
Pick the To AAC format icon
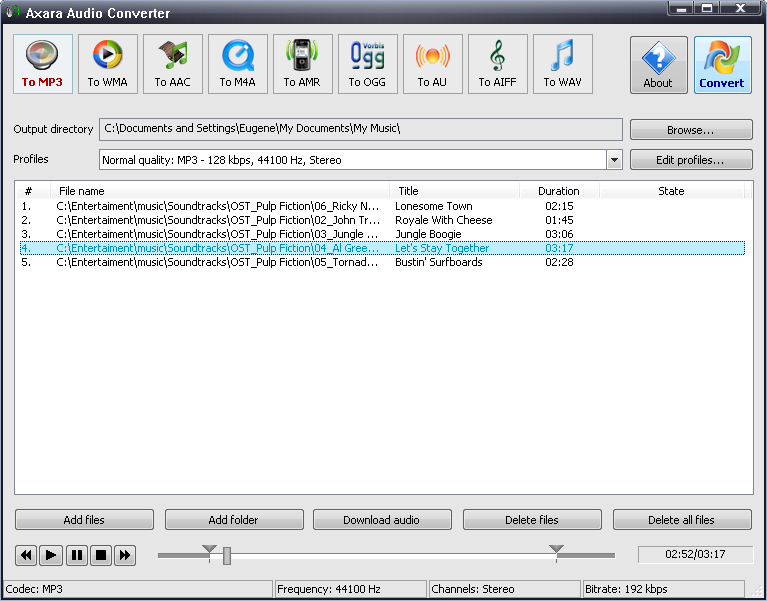173,64
